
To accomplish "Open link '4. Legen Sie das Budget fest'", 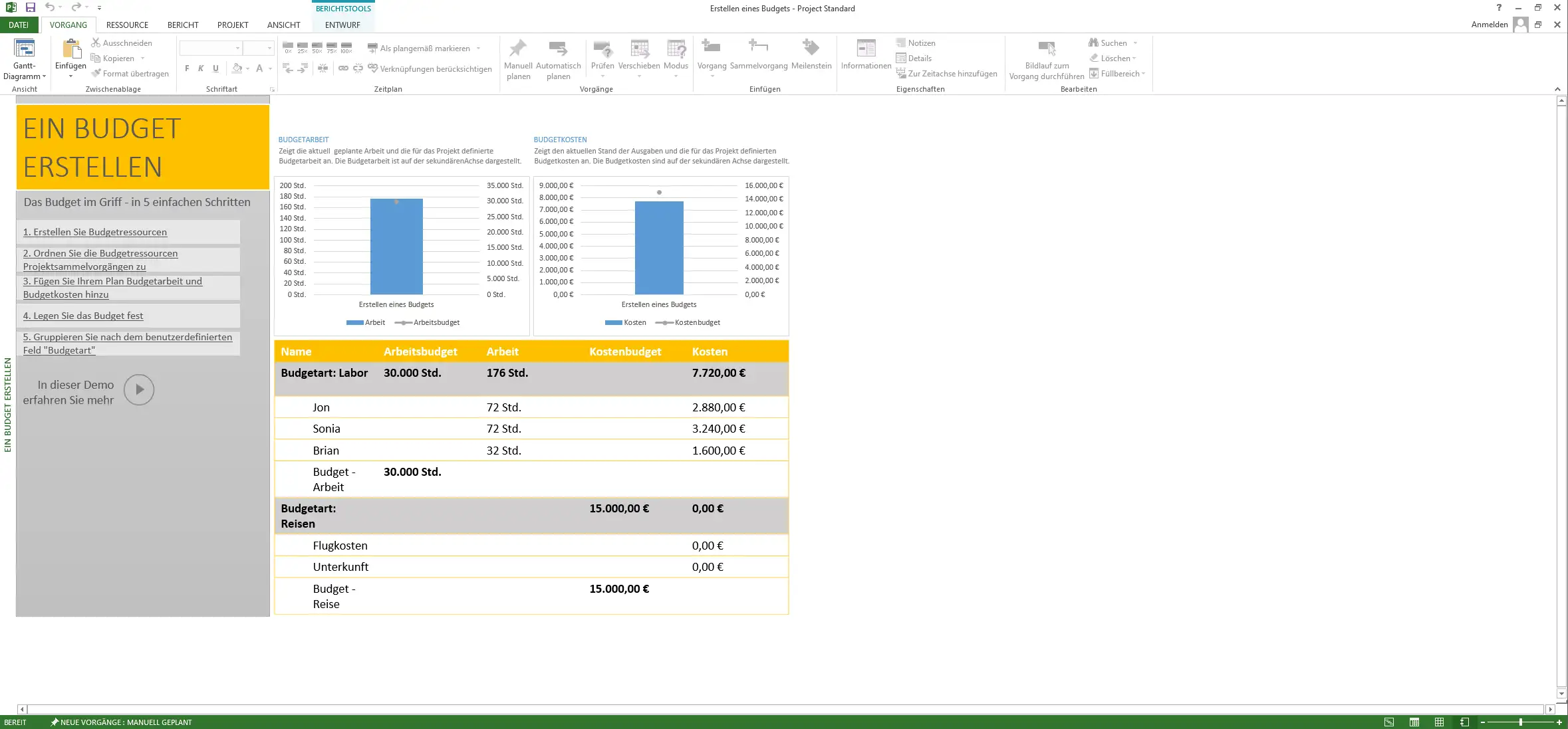I will point(83,316).
